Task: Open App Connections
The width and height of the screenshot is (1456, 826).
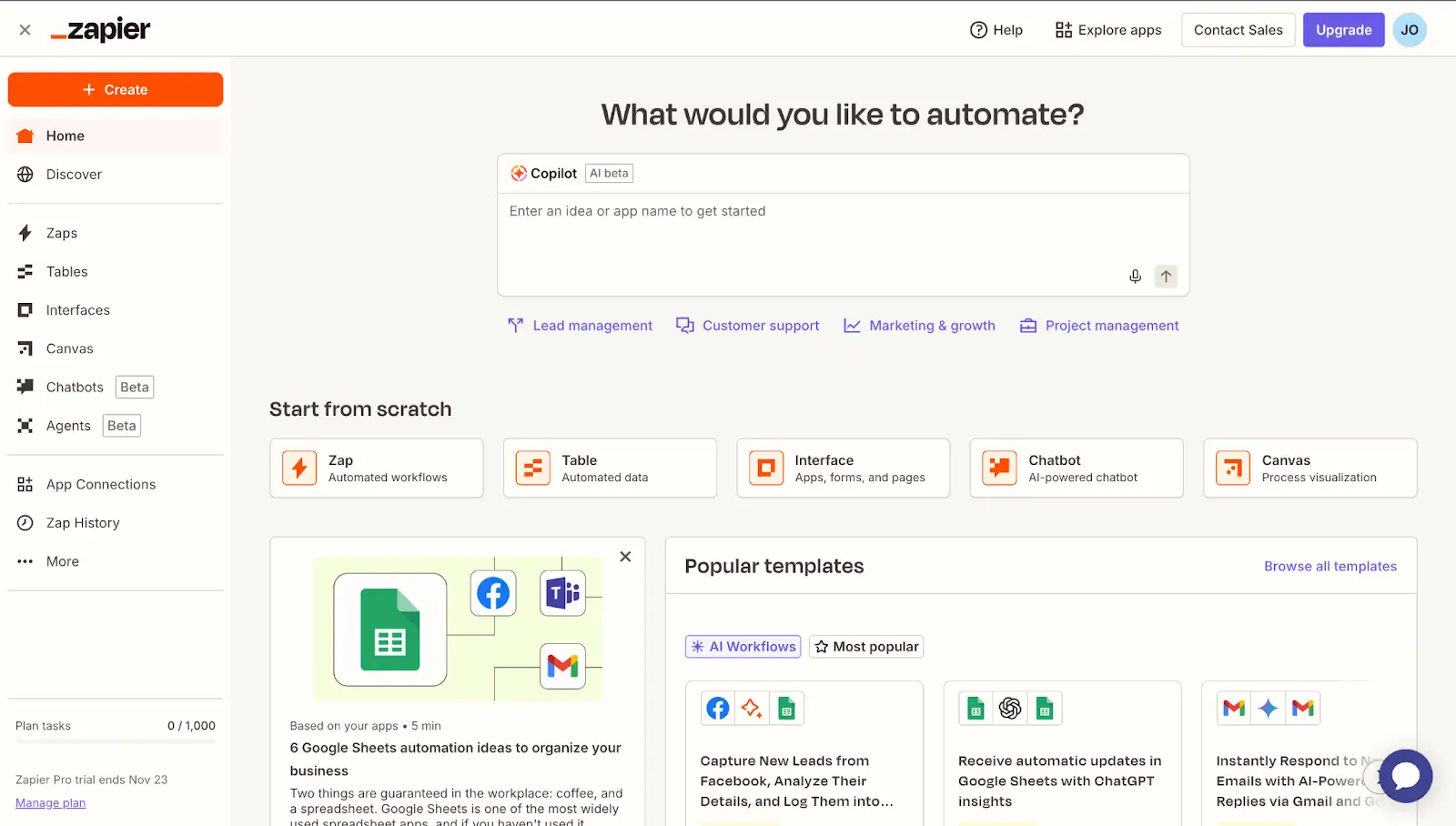Action: pyautogui.click(x=100, y=484)
